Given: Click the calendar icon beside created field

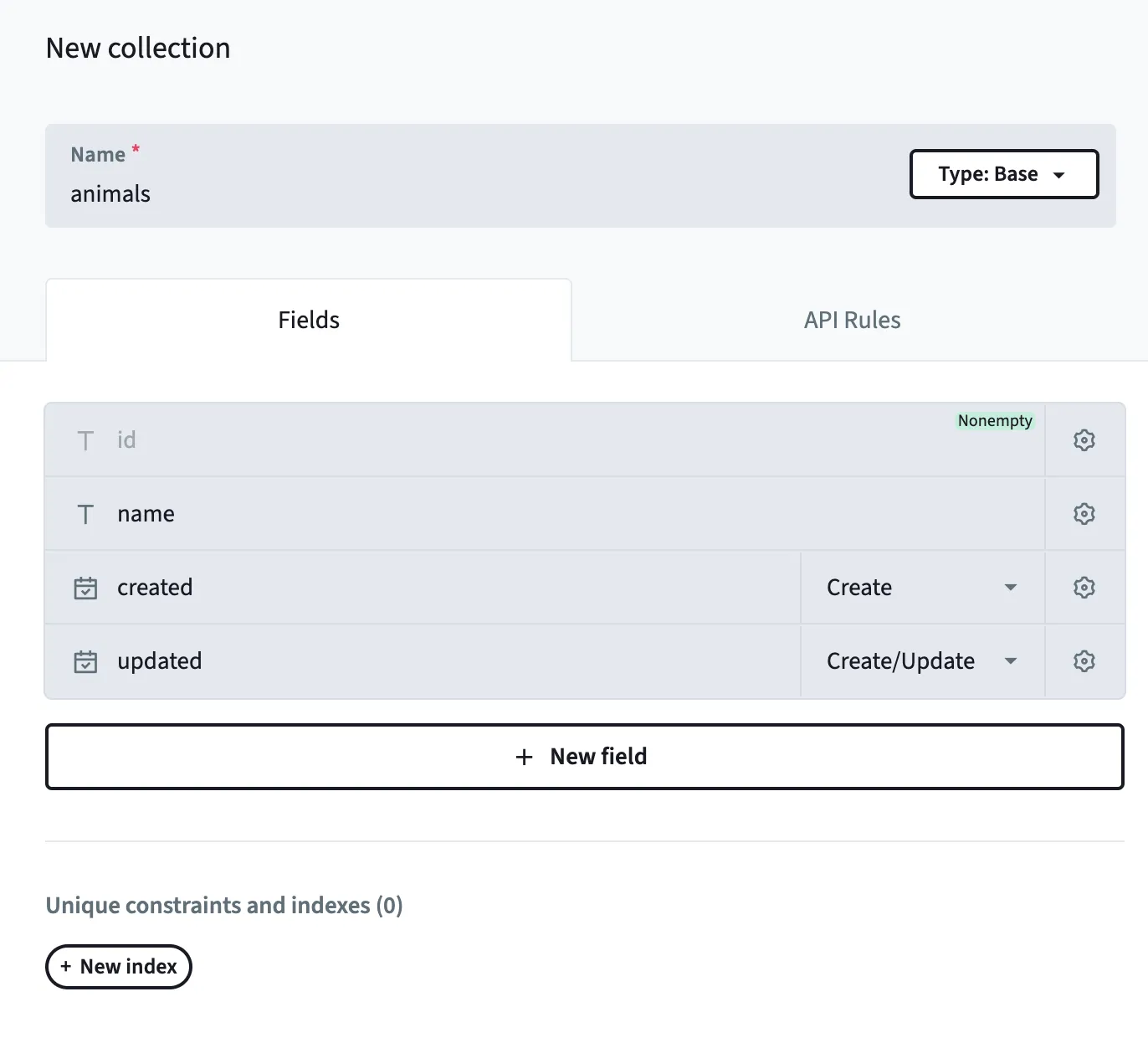Looking at the screenshot, I should [x=85, y=588].
